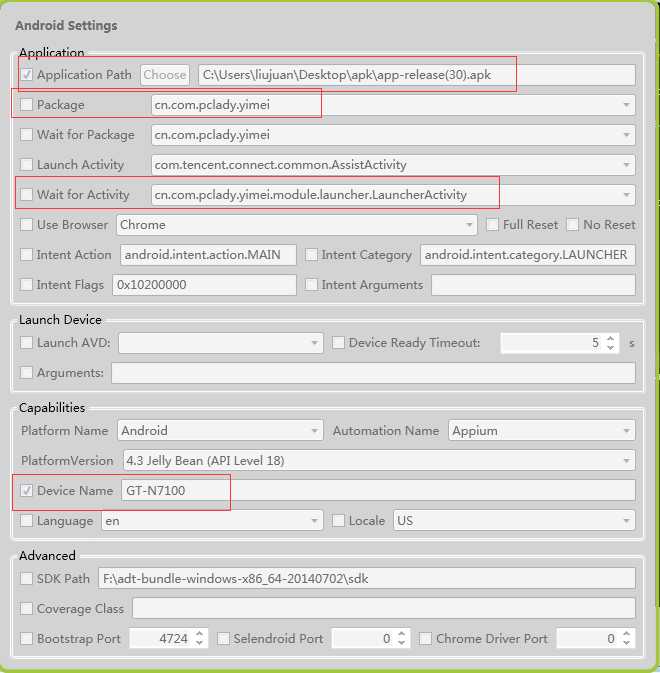The height and width of the screenshot is (673, 660).
Task: Click the Coverage Class field
Action: [x=384, y=608]
